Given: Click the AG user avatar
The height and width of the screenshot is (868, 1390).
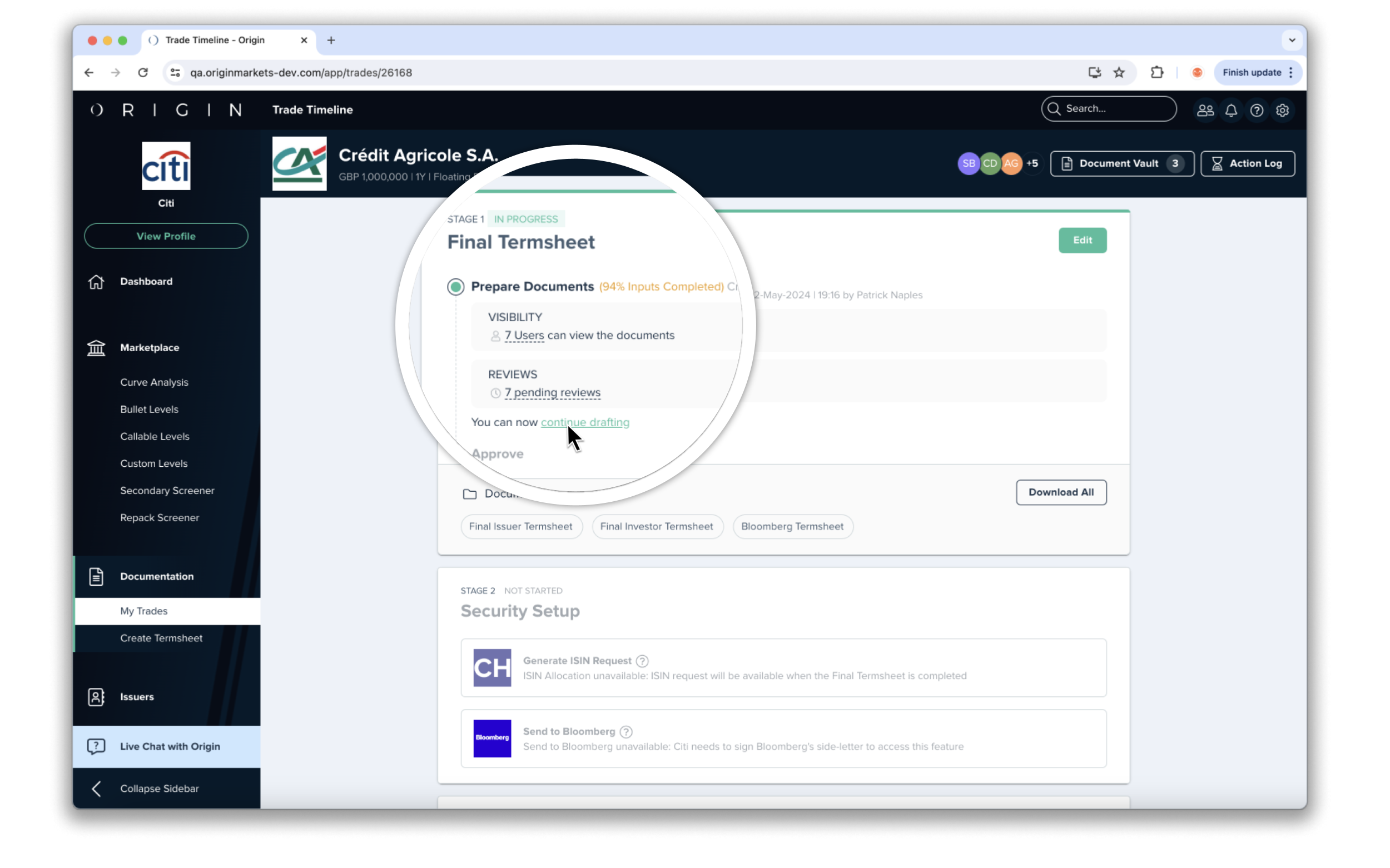Looking at the screenshot, I should point(1011,163).
